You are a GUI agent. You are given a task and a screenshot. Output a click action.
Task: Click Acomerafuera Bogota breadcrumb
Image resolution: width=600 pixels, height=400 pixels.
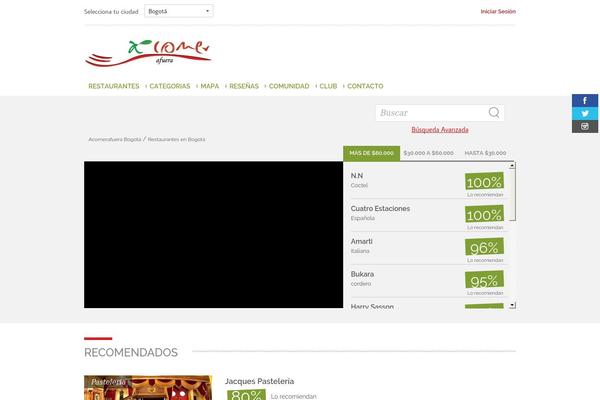click(x=115, y=139)
